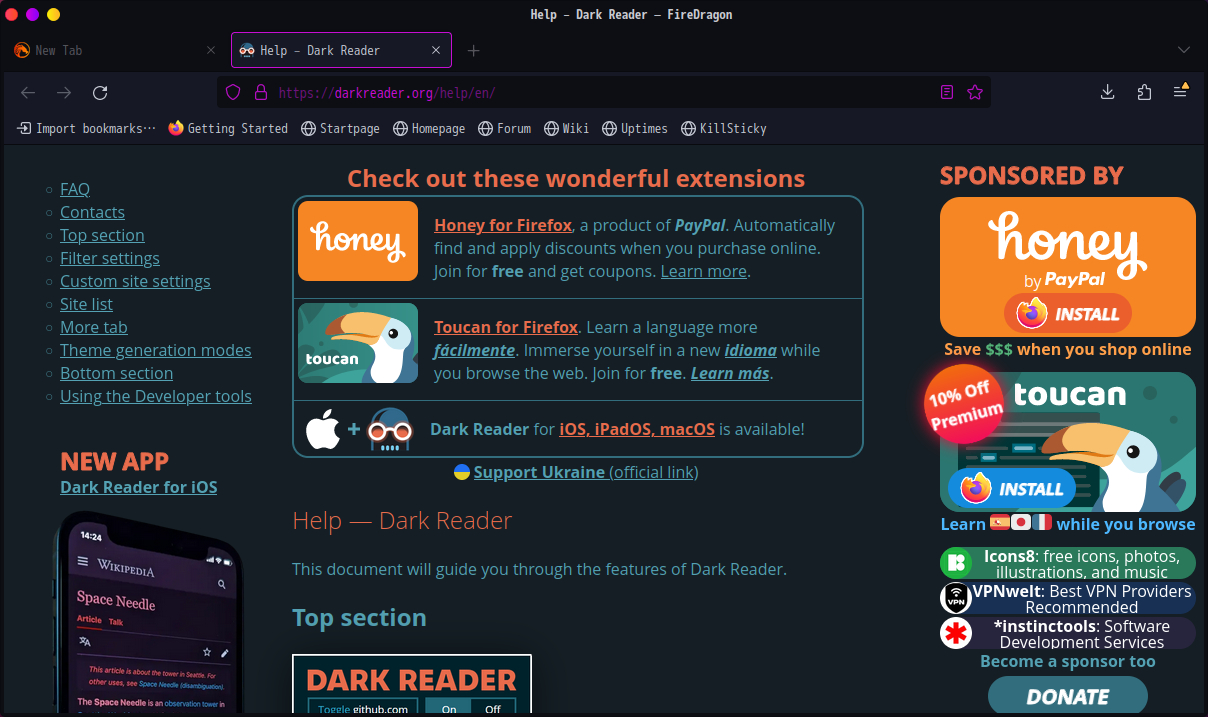1208x717 pixels.
Task: Click Become a sponsor too link
Action: pos(1067,661)
